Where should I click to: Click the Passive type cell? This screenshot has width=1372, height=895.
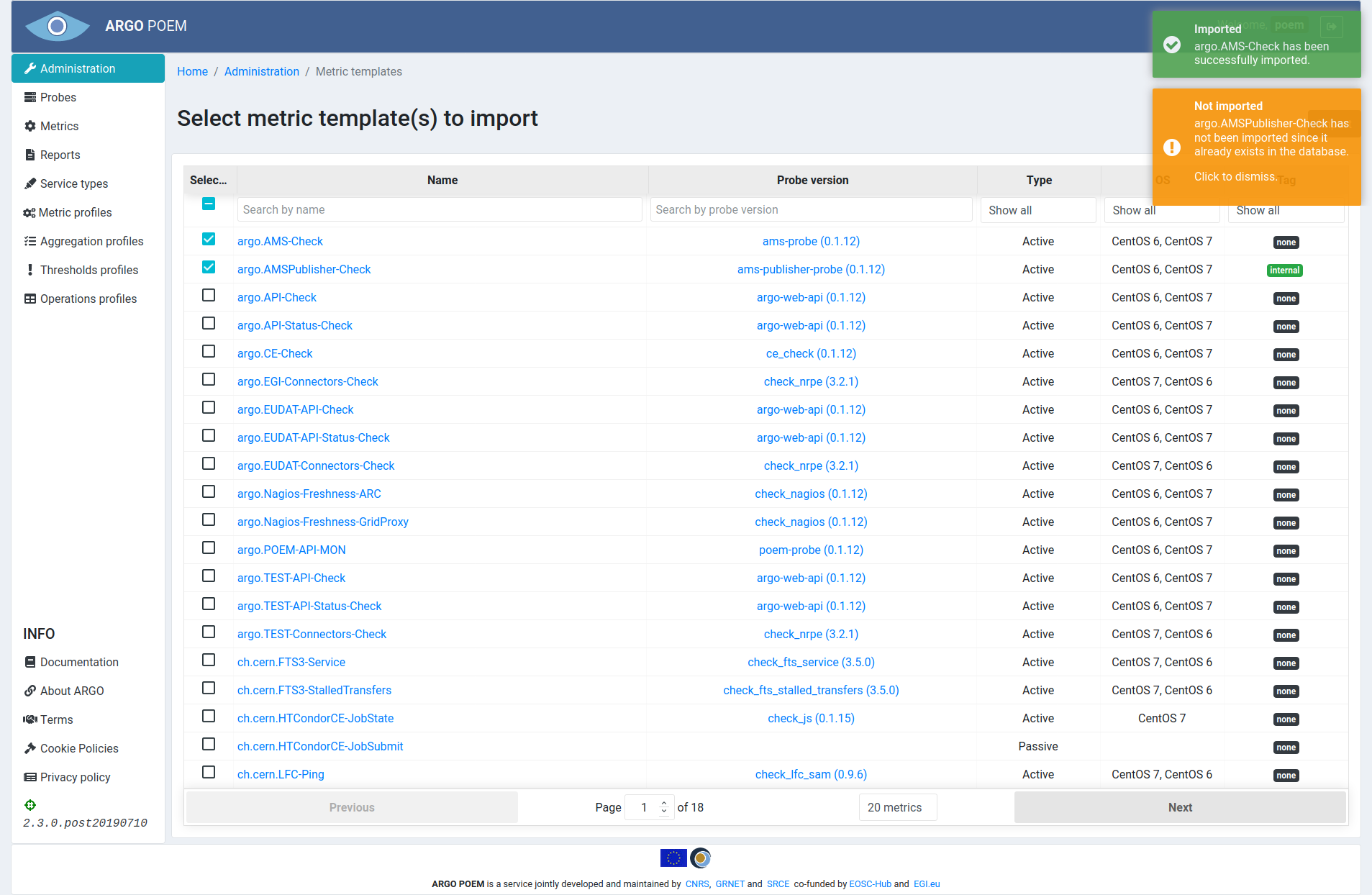[1037, 746]
